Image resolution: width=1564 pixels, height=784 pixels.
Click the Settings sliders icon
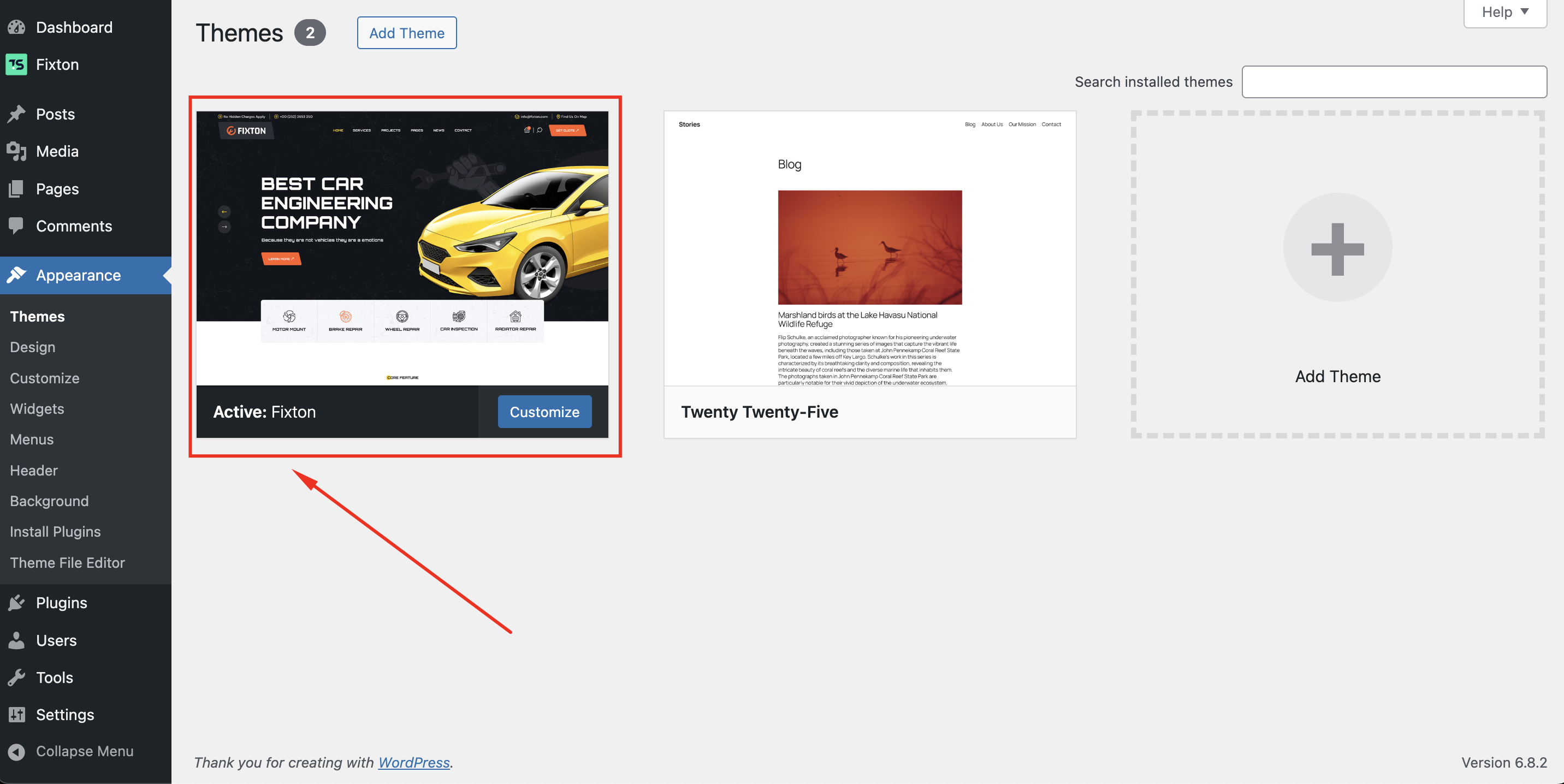pyautogui.click(x=16, y=714)
